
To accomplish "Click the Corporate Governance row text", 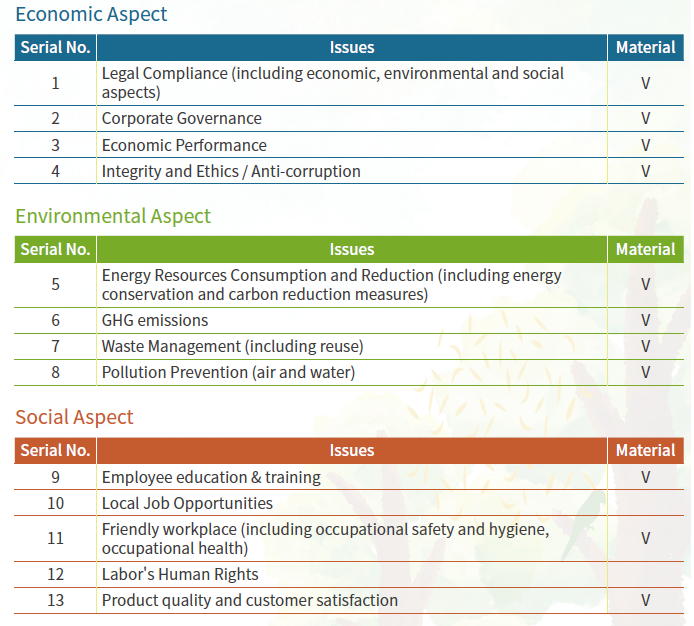I will tap(181, 119).
